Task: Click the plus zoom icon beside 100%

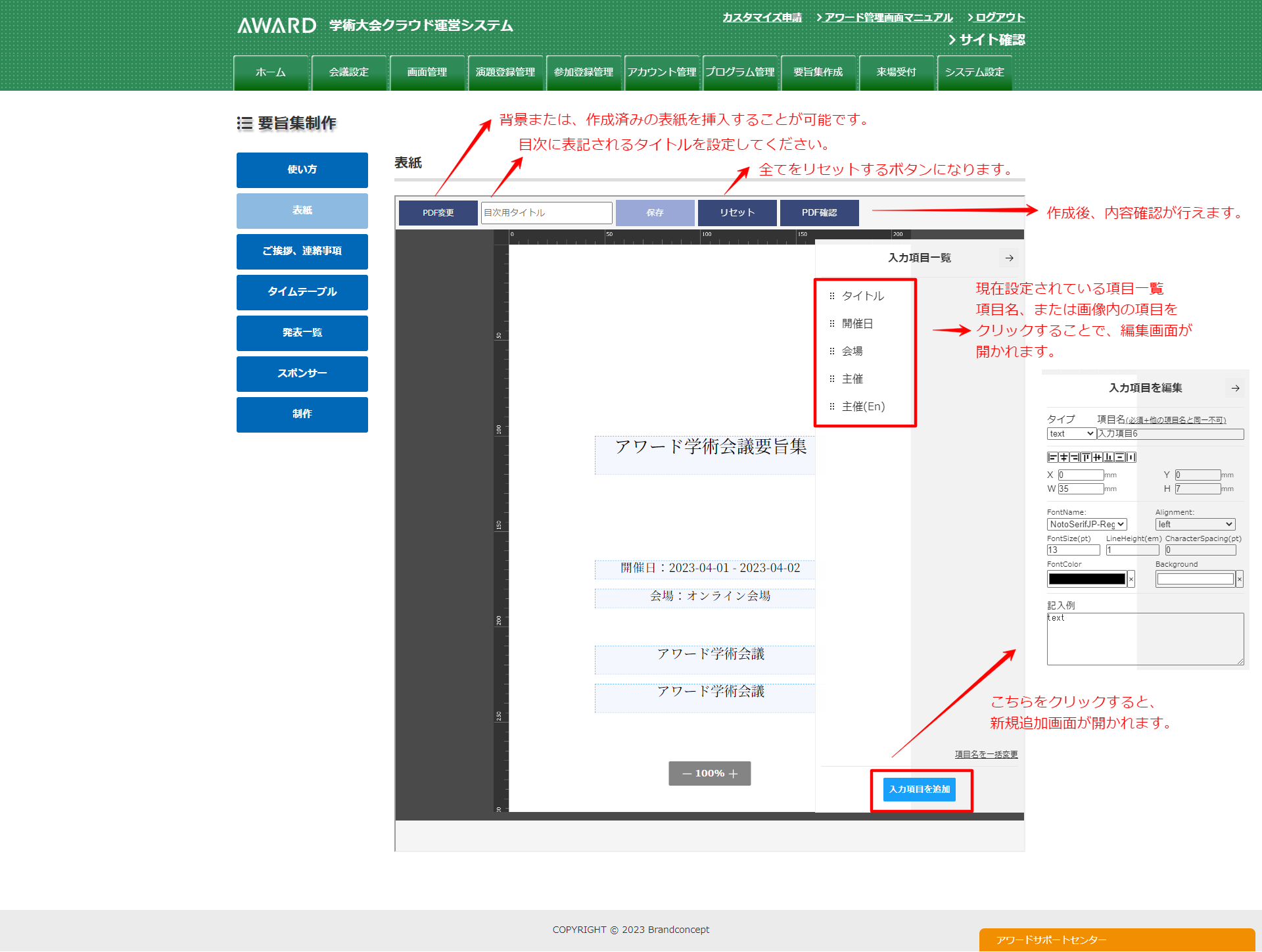Action: click(734, 774)
